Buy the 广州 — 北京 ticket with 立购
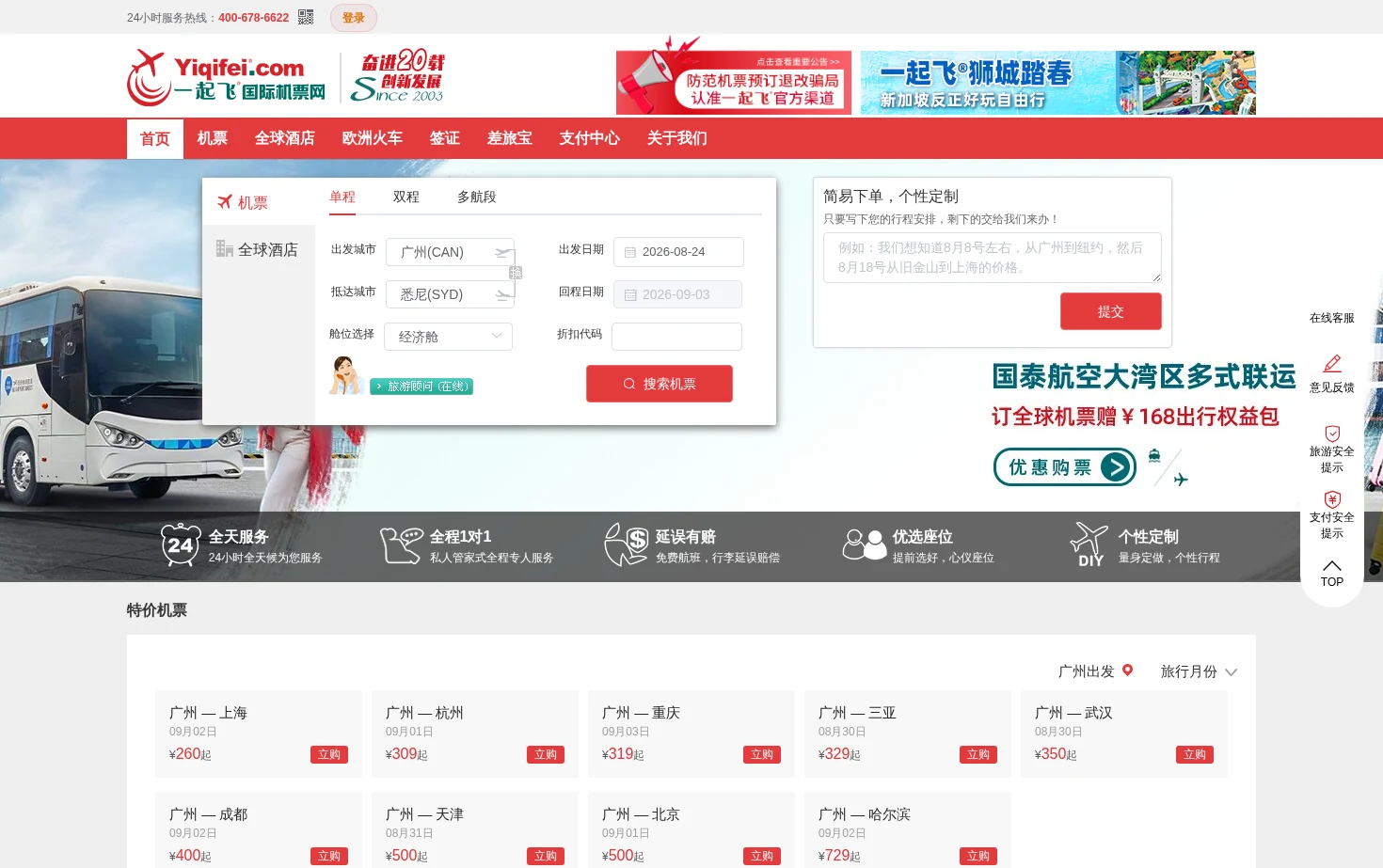The height and width of the screenshot is (868, 1383). pyautogui.click(x=762, y=856)
